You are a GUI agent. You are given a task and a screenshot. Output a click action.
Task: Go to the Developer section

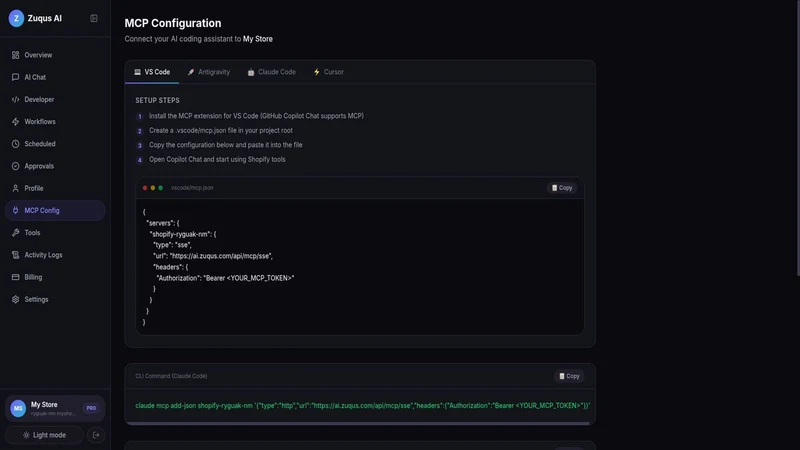55,99
